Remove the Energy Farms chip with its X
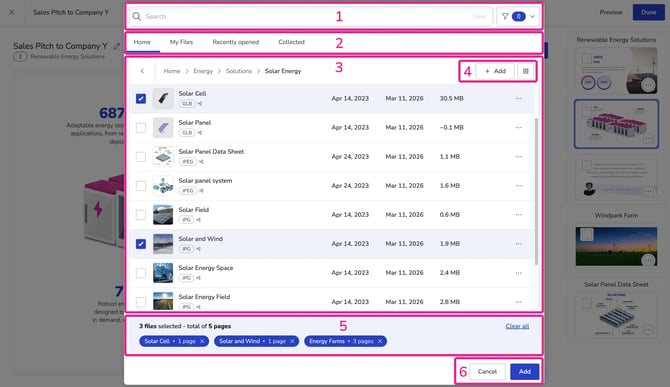The image size is (670, 387). pyautogui.click(x=380, y=341)
